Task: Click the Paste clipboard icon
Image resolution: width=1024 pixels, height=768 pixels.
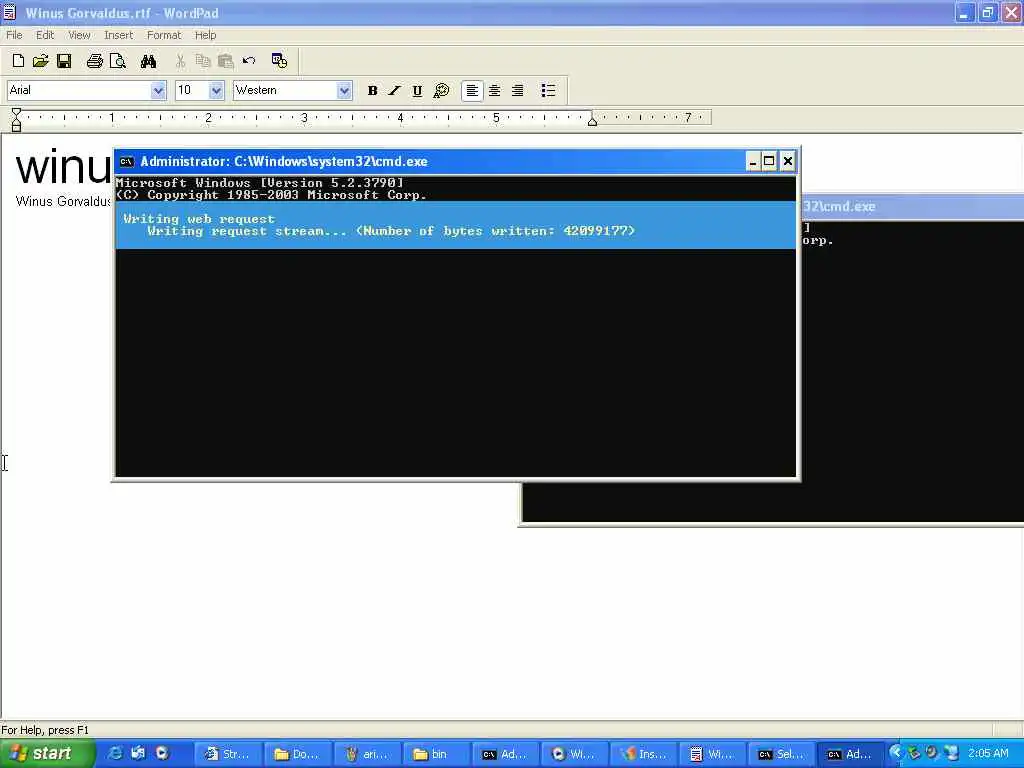Action: click(226, 61)
